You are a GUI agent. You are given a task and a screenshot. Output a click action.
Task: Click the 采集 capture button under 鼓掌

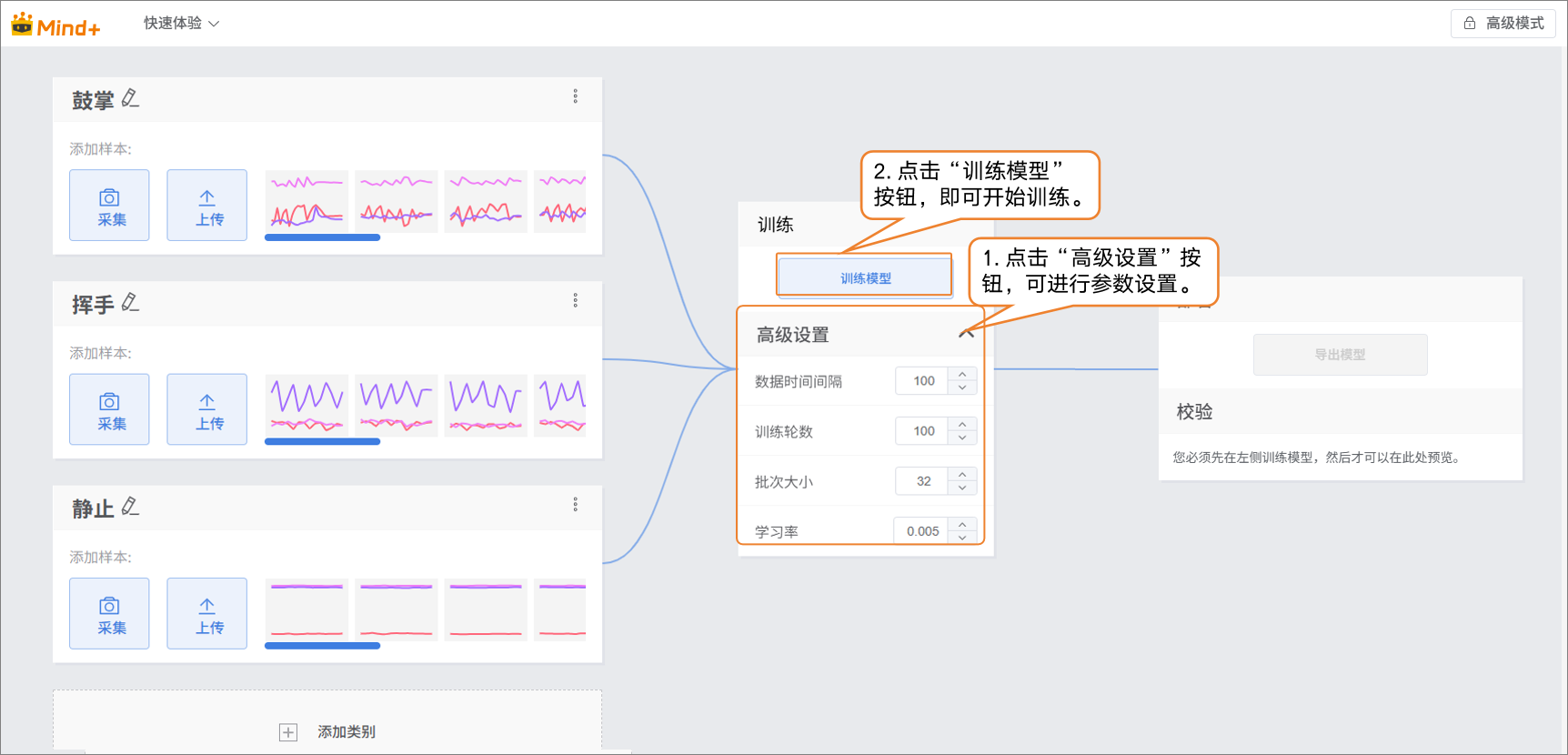109,206
